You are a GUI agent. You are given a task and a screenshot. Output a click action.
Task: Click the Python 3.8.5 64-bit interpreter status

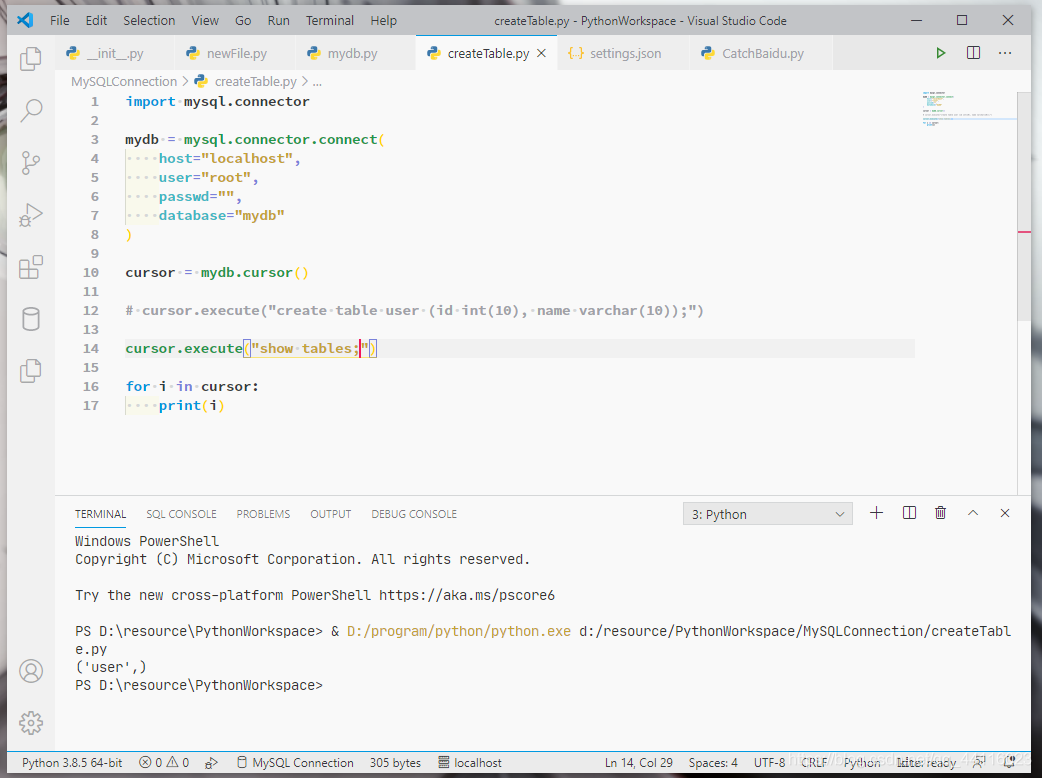[72, 763]
